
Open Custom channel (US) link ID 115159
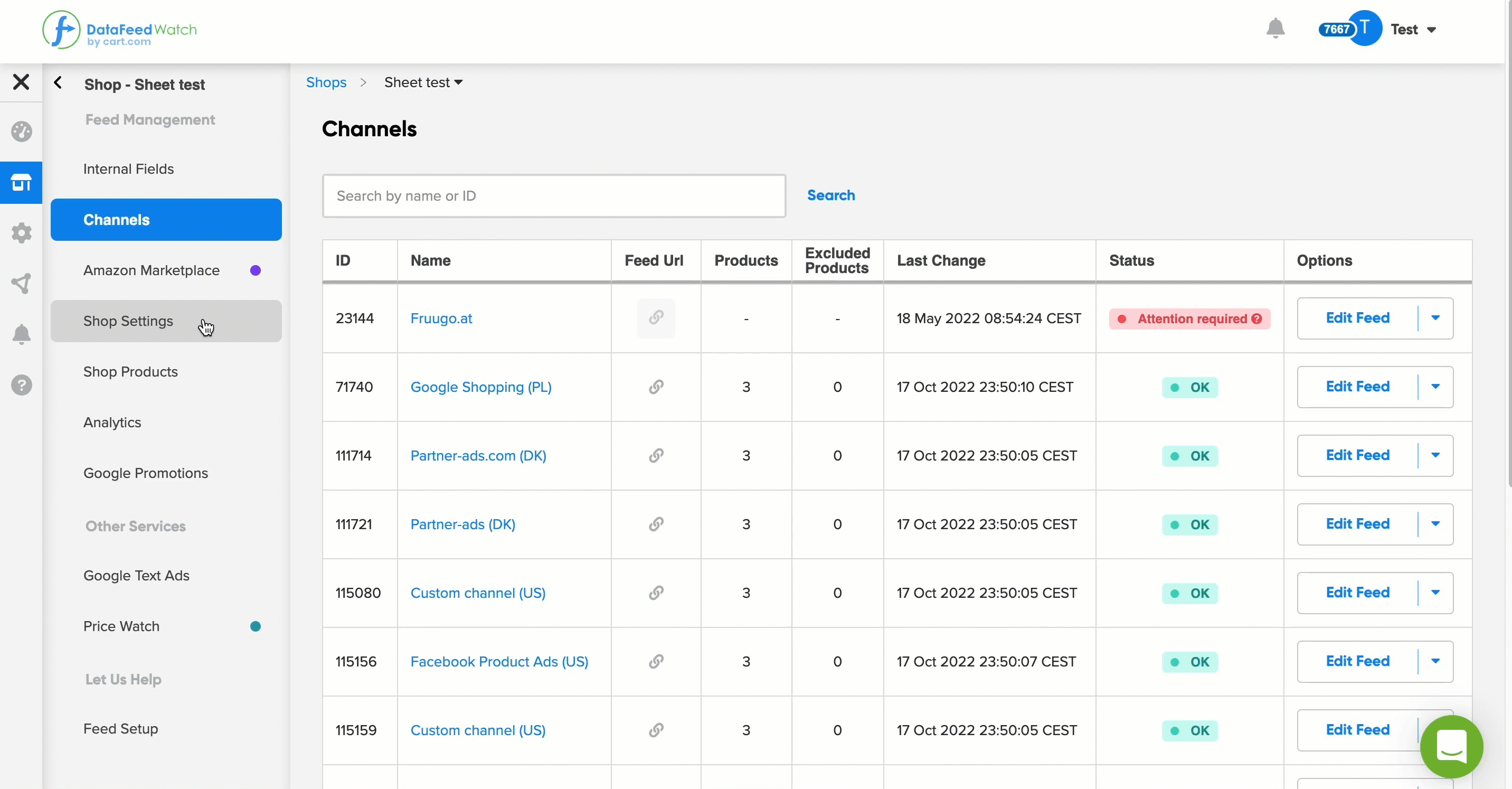click(x=478, y=730)
